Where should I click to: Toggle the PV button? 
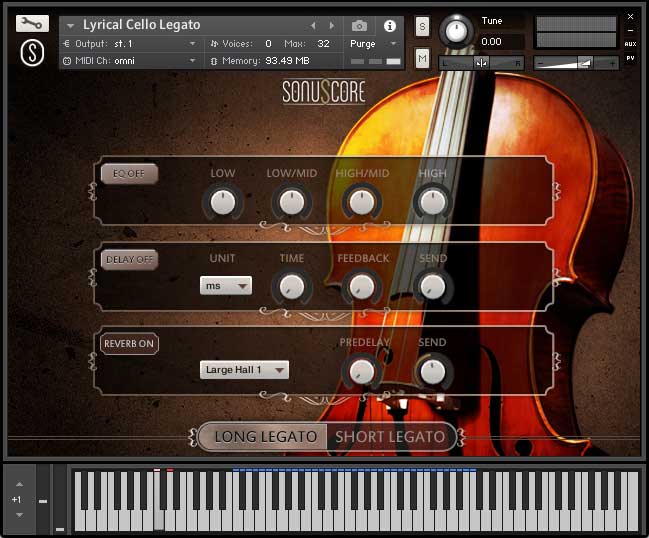tap(630, 58)
